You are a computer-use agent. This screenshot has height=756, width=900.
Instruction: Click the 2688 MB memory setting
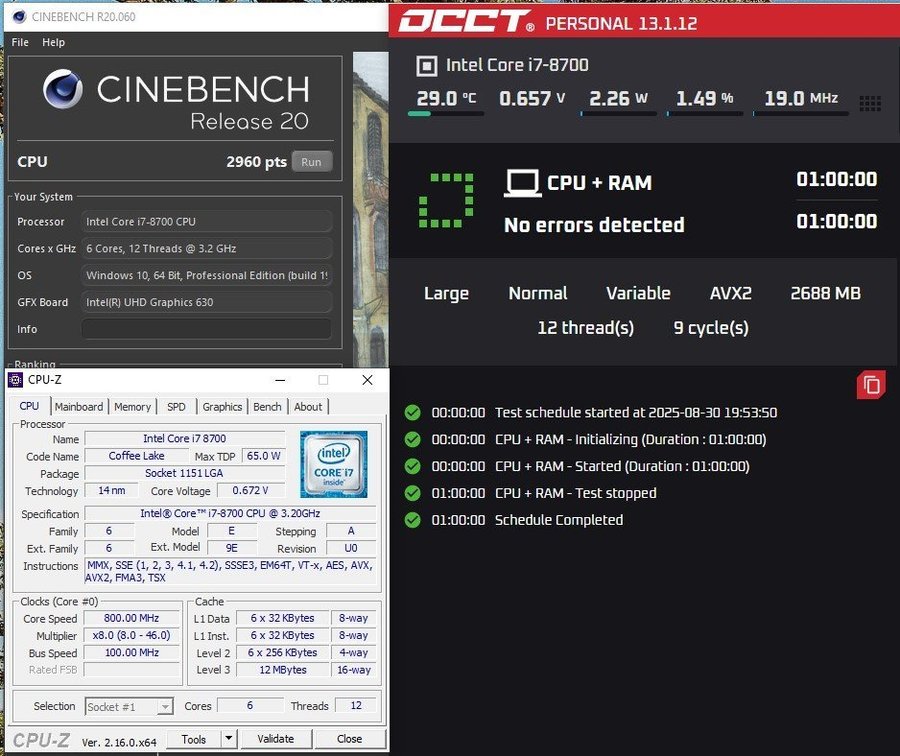point(825,293)
